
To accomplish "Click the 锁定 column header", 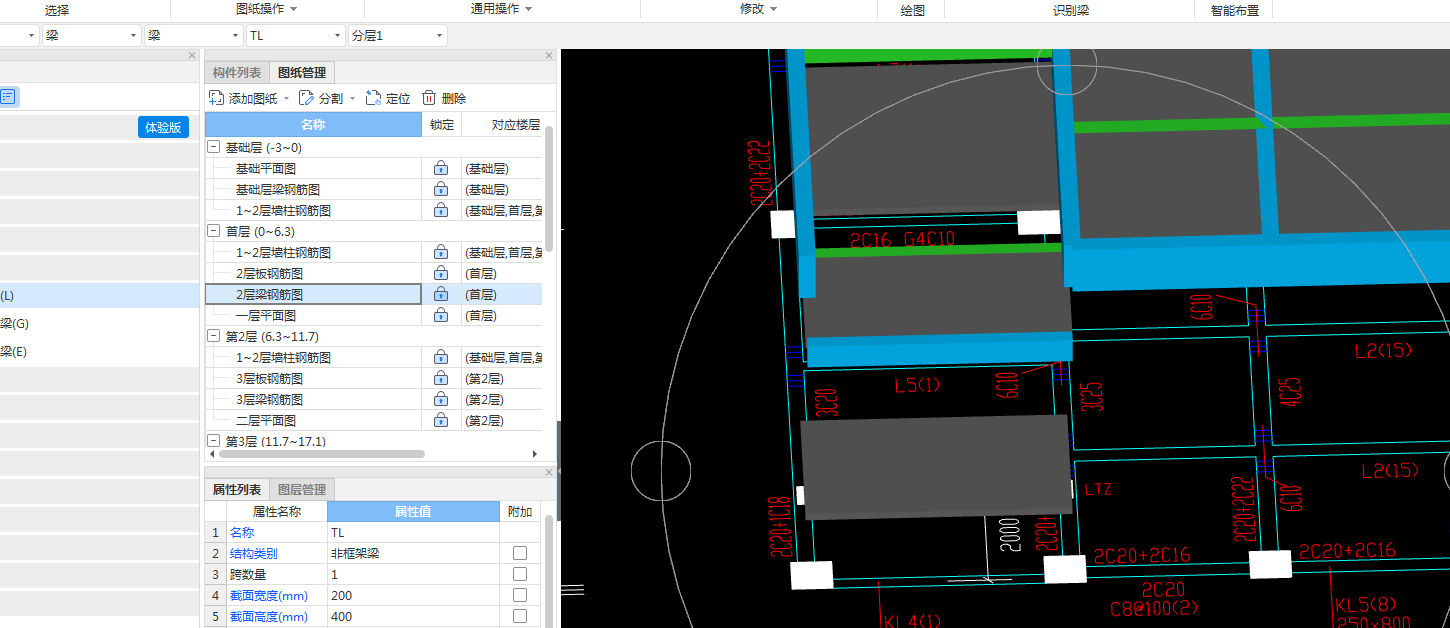I will pos(441,125).
